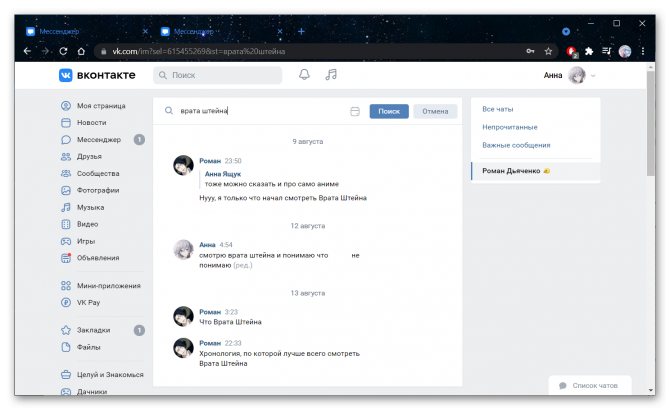Open Список чатов button at bottom
This screenshot has width=670, height=410.
coord(590,386)
